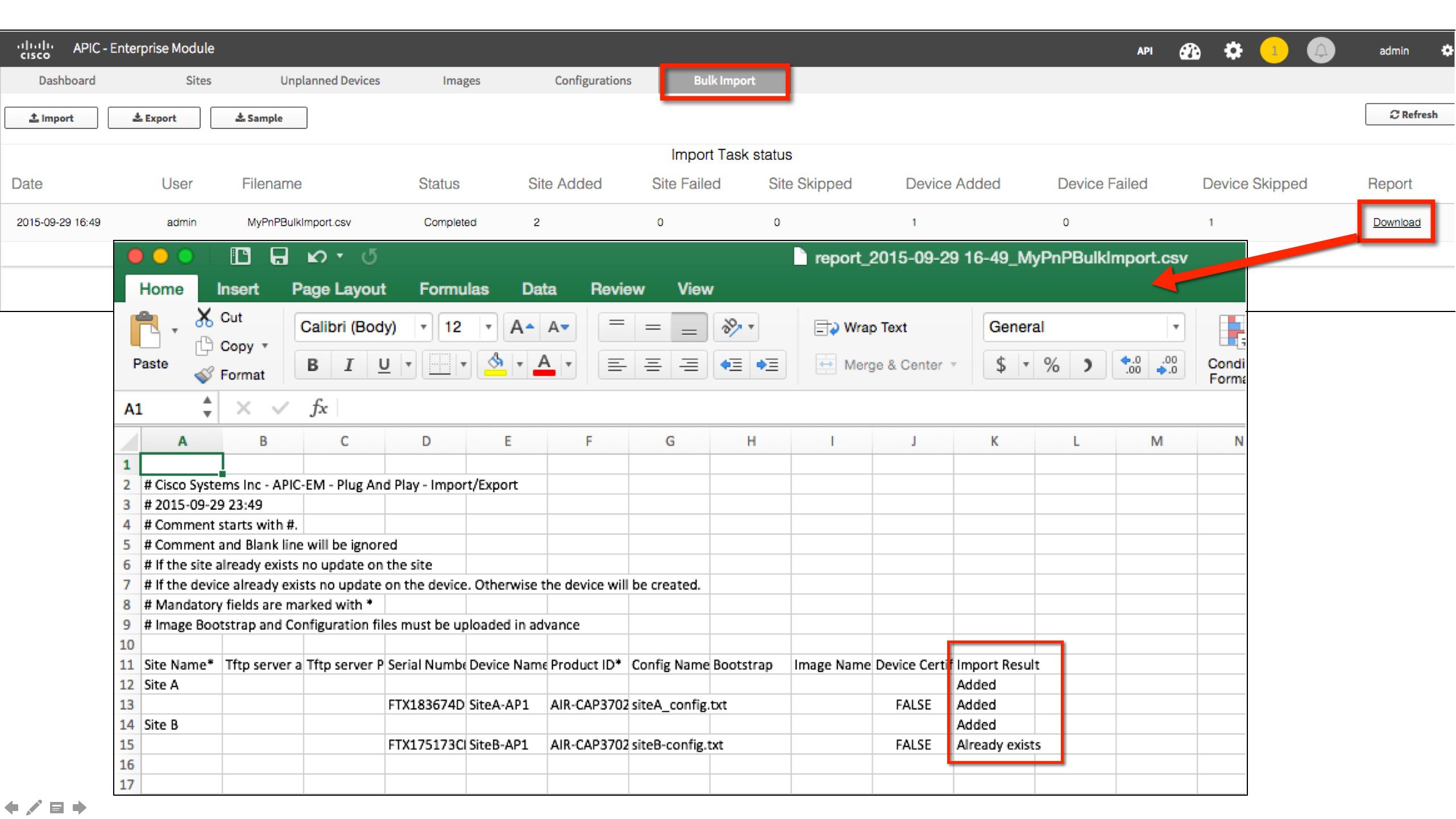
Task: Open the Data ribbon tab
Action: pyautogui.click(x=539, y=289)
